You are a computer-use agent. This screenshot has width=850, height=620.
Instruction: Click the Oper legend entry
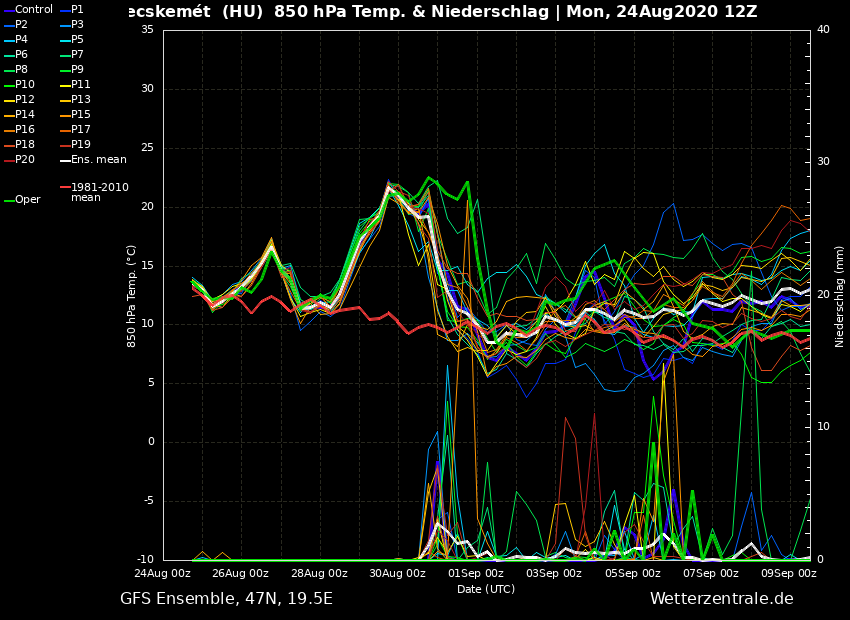[28, 200]
